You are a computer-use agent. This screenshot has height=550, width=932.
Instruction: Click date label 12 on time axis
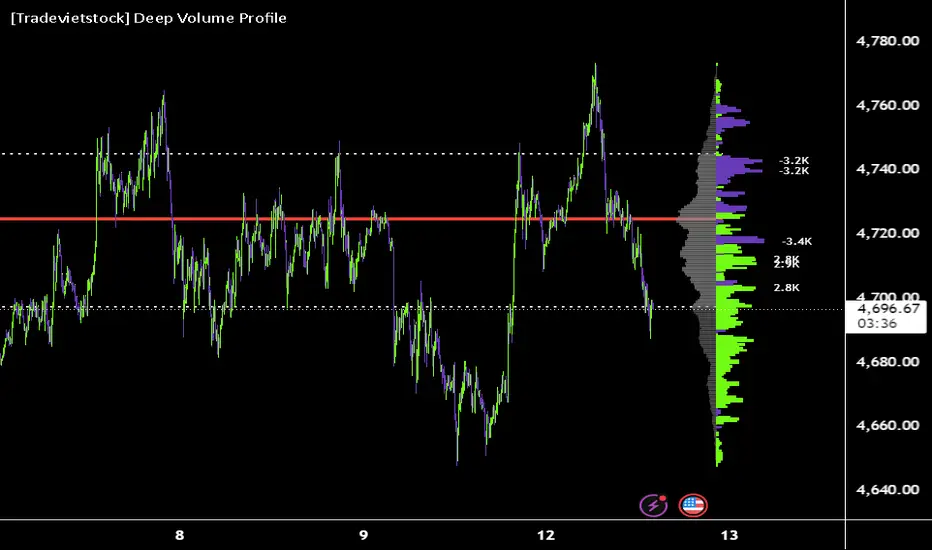(546, 535)
